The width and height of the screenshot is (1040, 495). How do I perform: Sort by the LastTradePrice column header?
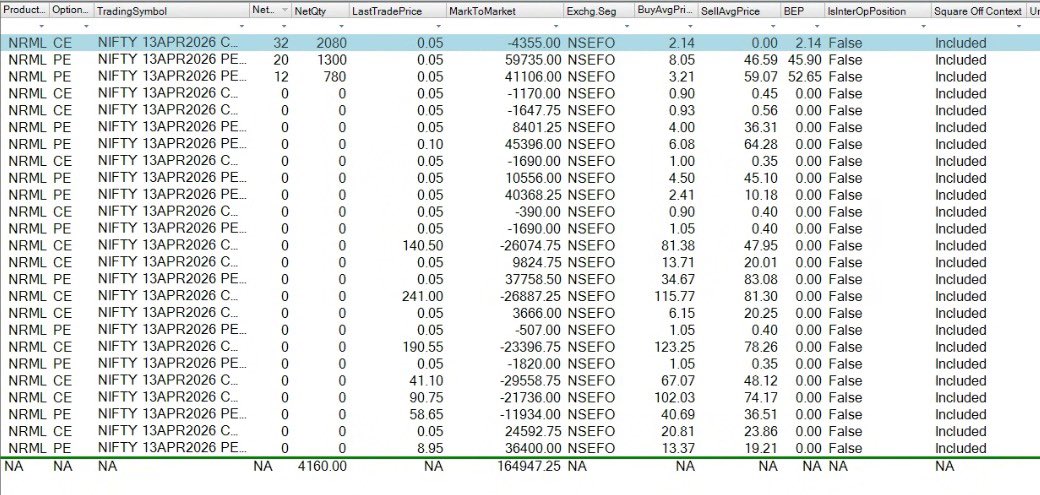(x=397, y=11)
